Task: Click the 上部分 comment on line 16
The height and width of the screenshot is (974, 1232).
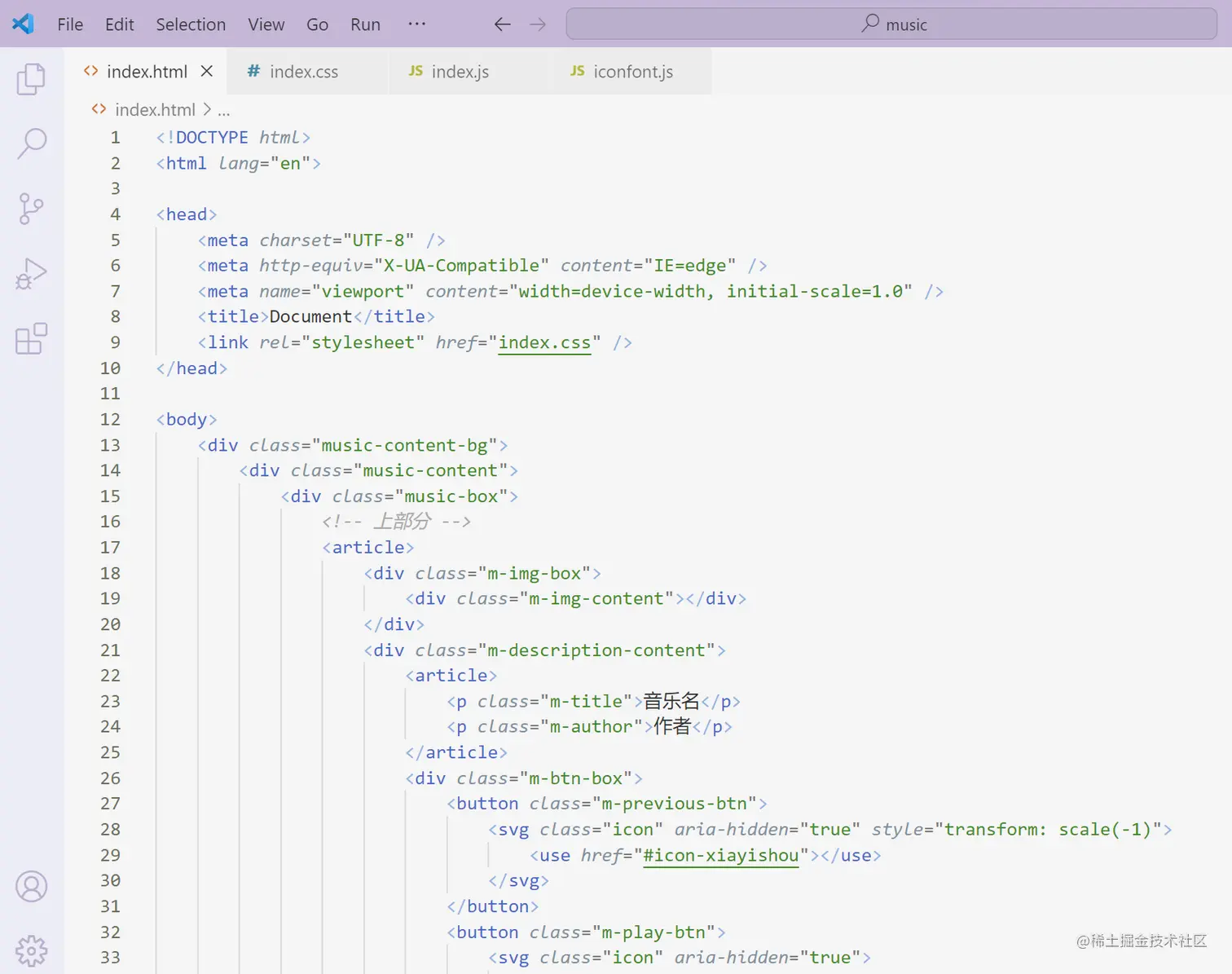Action: 397,521
